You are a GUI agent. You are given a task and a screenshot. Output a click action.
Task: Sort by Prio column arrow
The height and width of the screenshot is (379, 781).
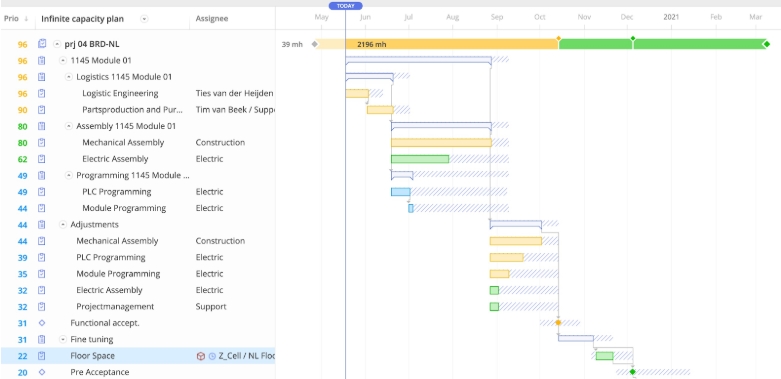point(26,19)
